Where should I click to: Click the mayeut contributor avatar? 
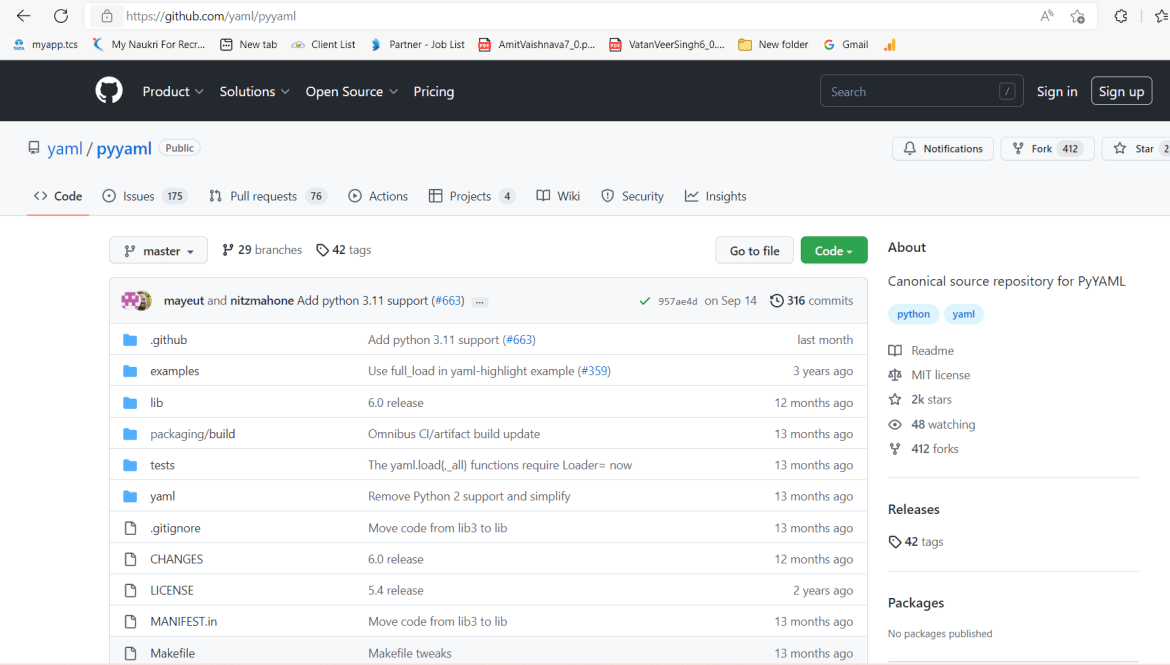click(x=130, y=300)
